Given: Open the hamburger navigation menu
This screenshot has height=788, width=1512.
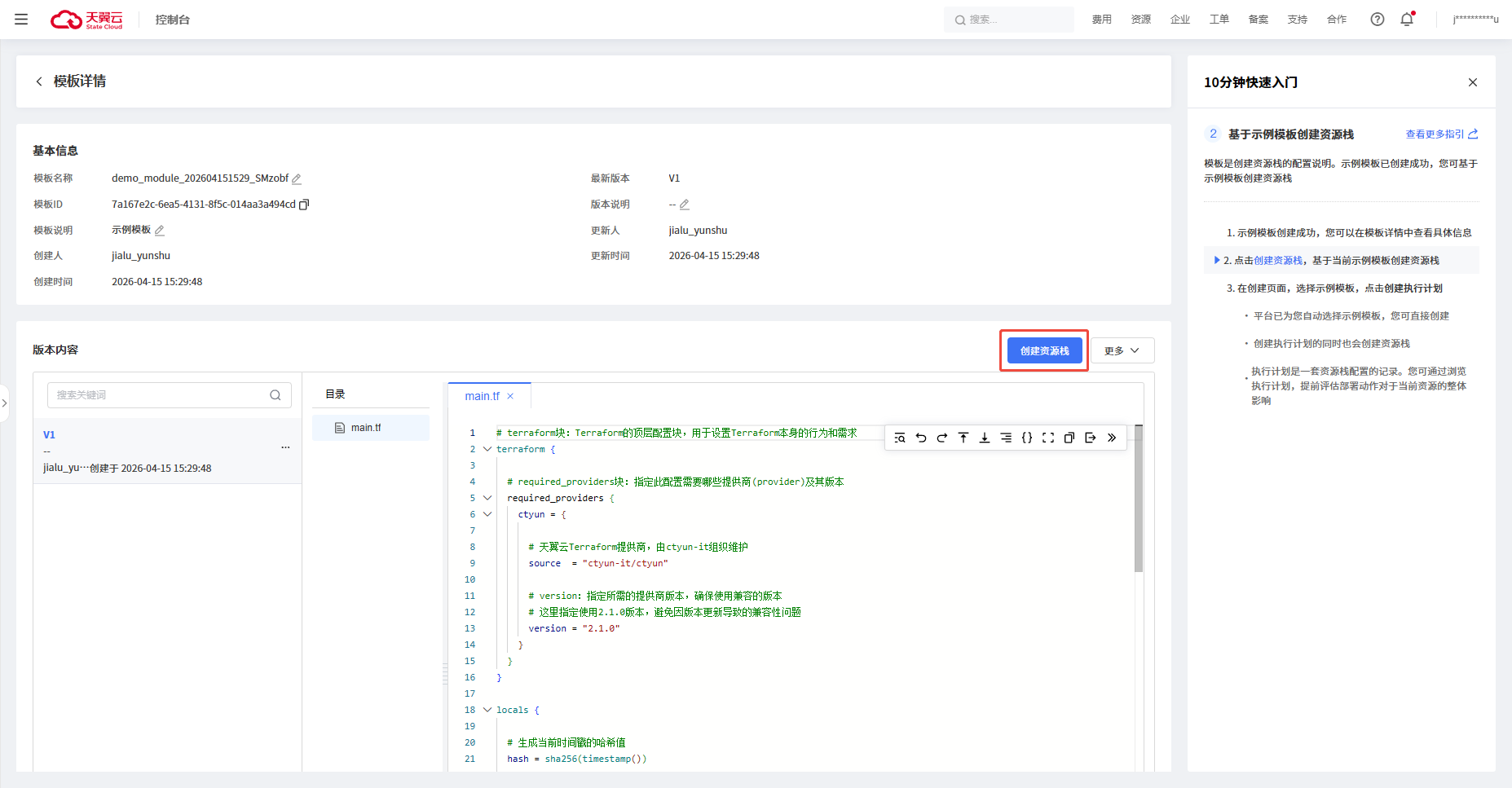Looking at the screenshot, I should (21, 20).
